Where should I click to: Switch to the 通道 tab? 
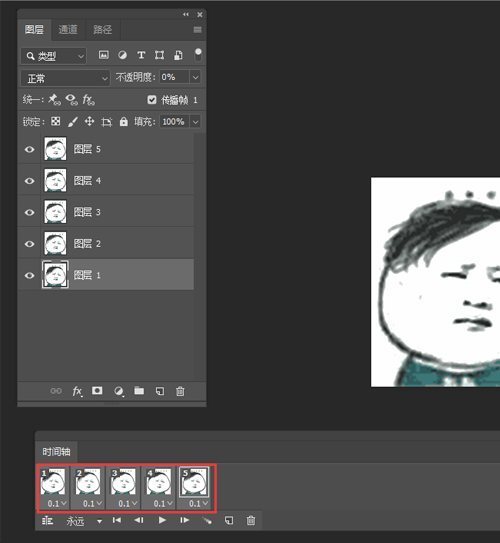(x=68, y=29)
